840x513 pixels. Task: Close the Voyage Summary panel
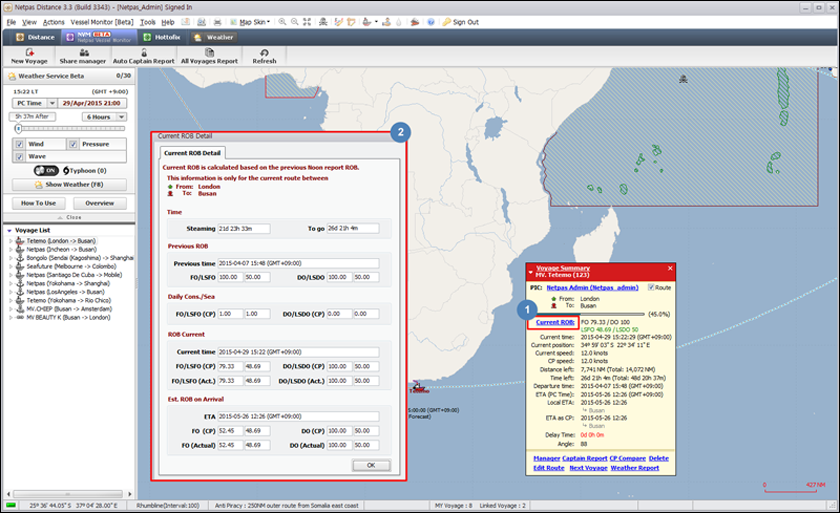670,268
